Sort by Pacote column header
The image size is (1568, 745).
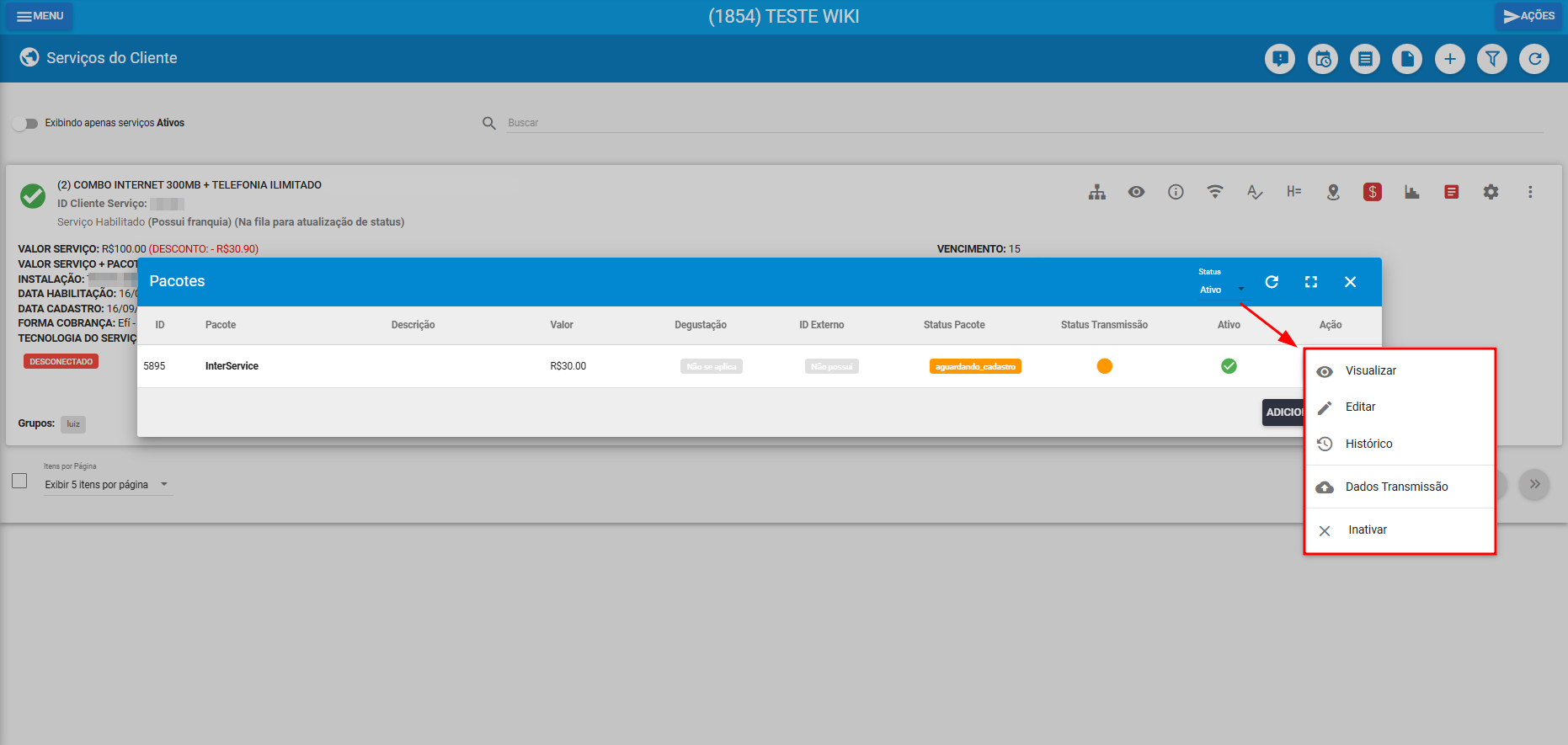[221, 325]
